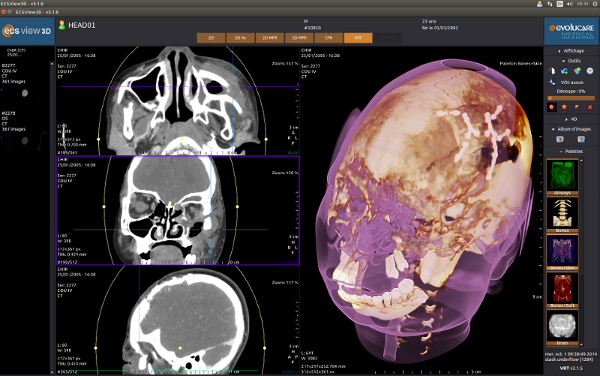Screen dimensions: 600x376
Task: Switch to the CPR view tab
Action: point(329,38)
